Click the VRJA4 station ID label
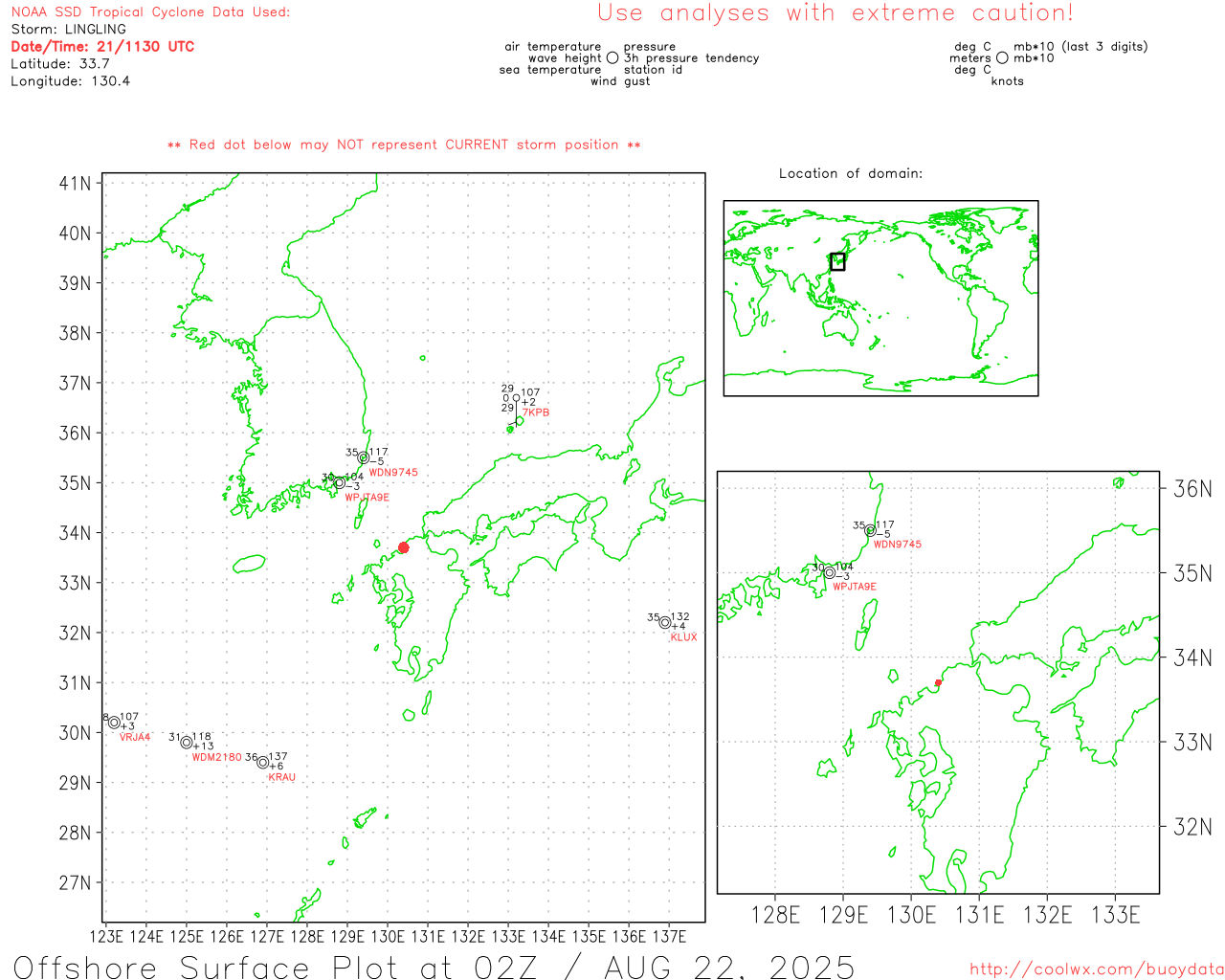The height and width of the screenshot is (980, 1225). tap(135, 738)
